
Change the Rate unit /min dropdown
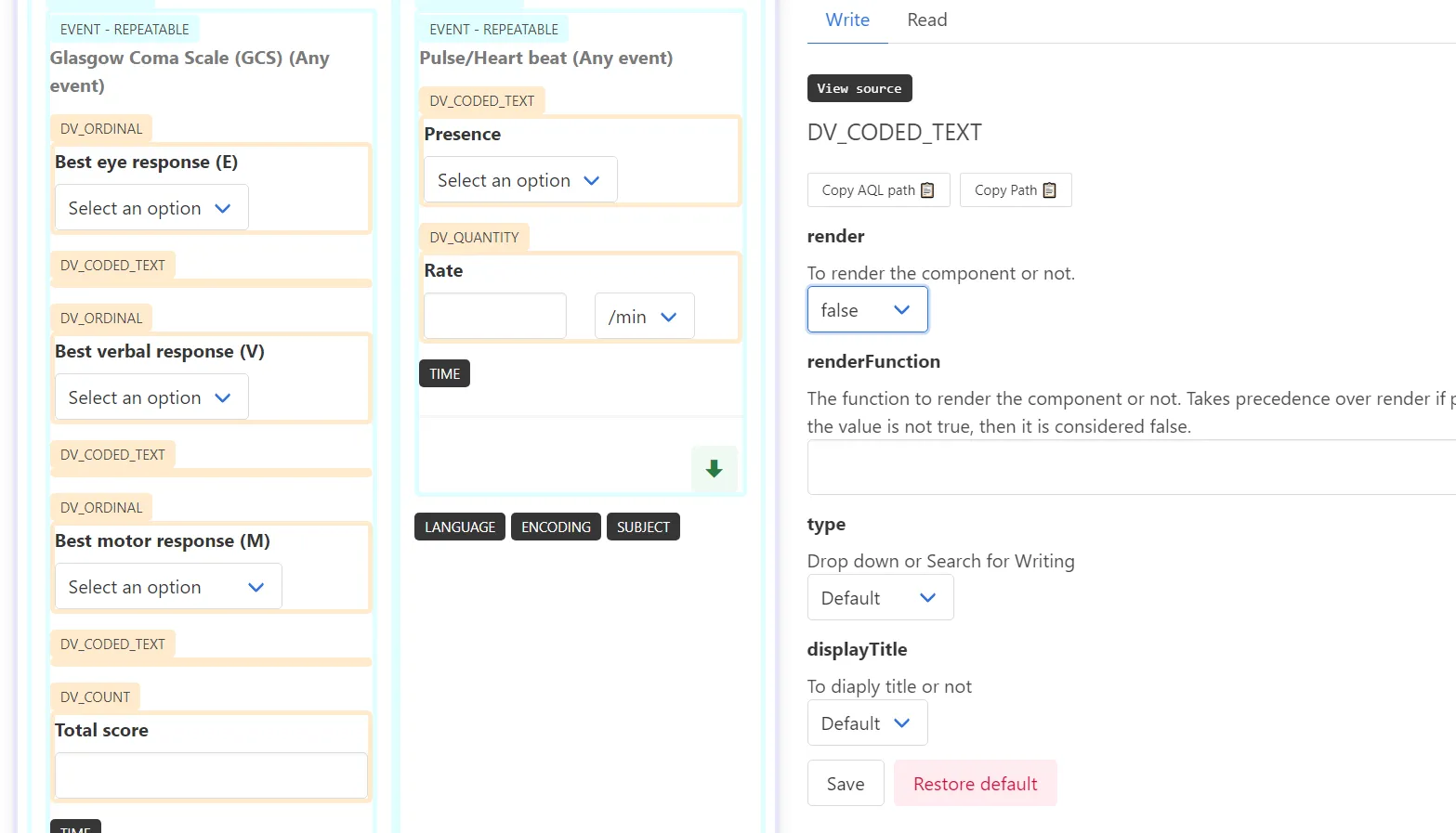(x=644, y=317)
